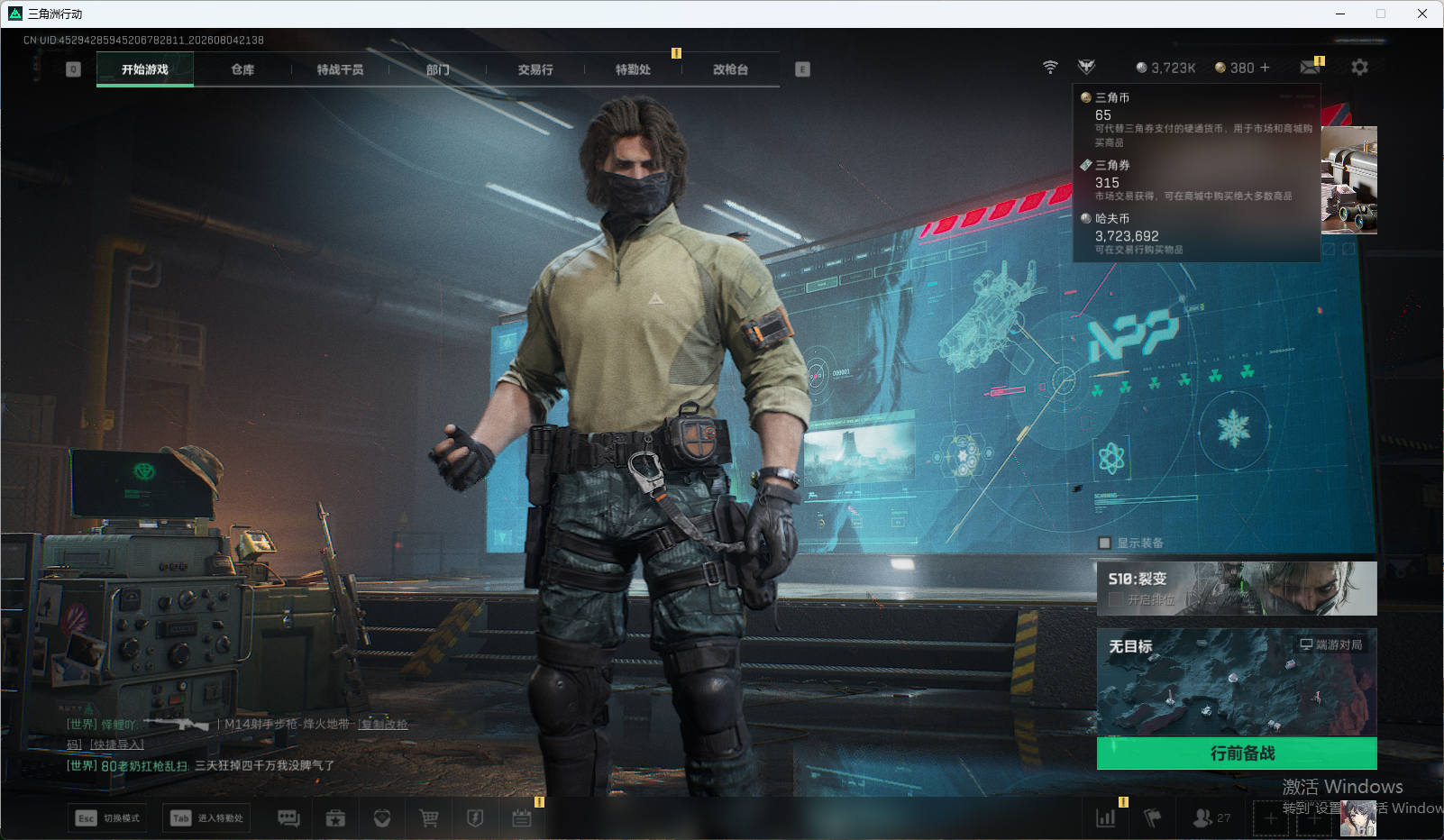This screenshot has height=840, width=1444.
Task: Click the 三角券 amount 315
Action: click(1107, 182)
